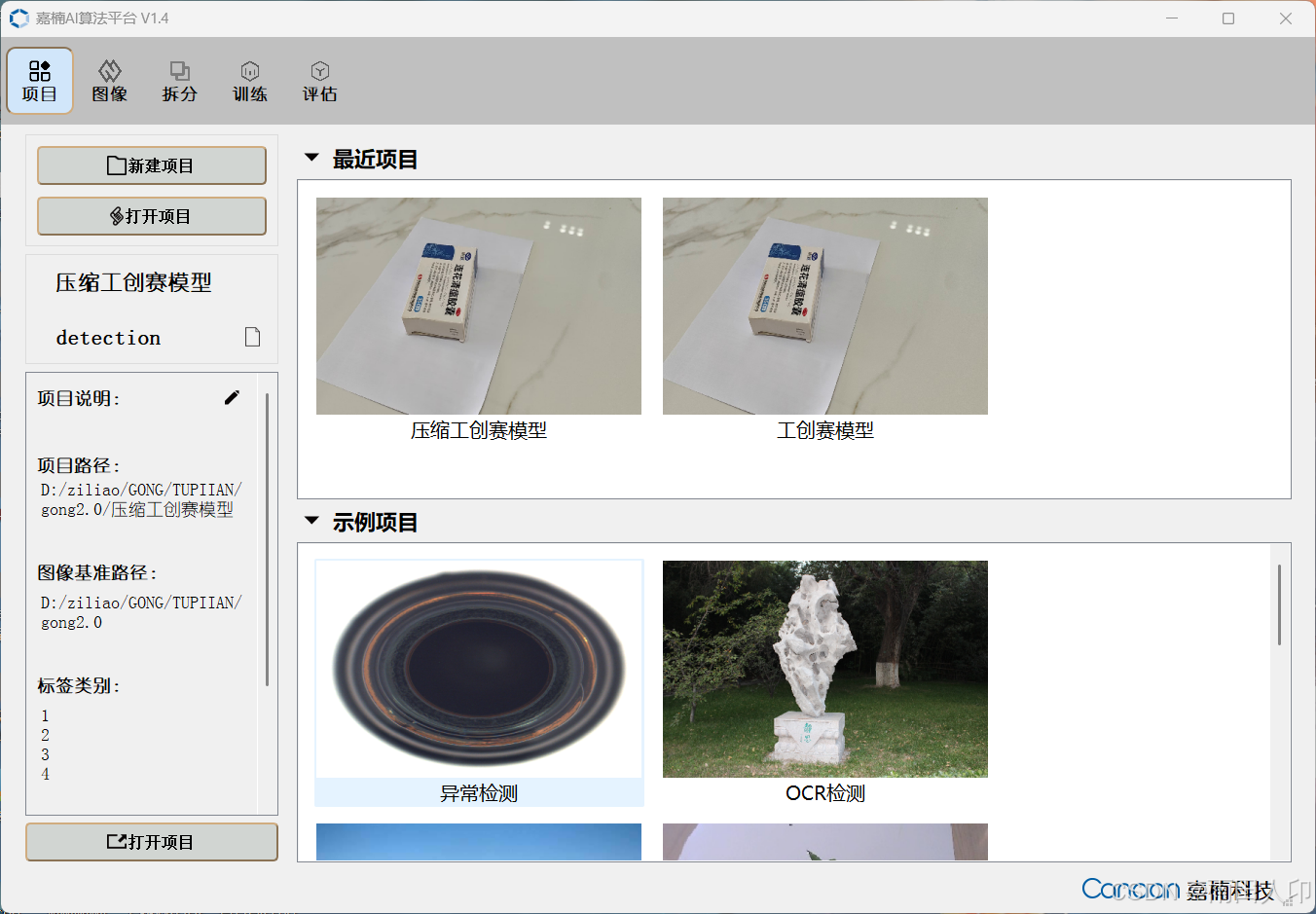Screen dimensions: 1316x914
Task: Edit project description with the pencil icon
Action: point(232,397)
